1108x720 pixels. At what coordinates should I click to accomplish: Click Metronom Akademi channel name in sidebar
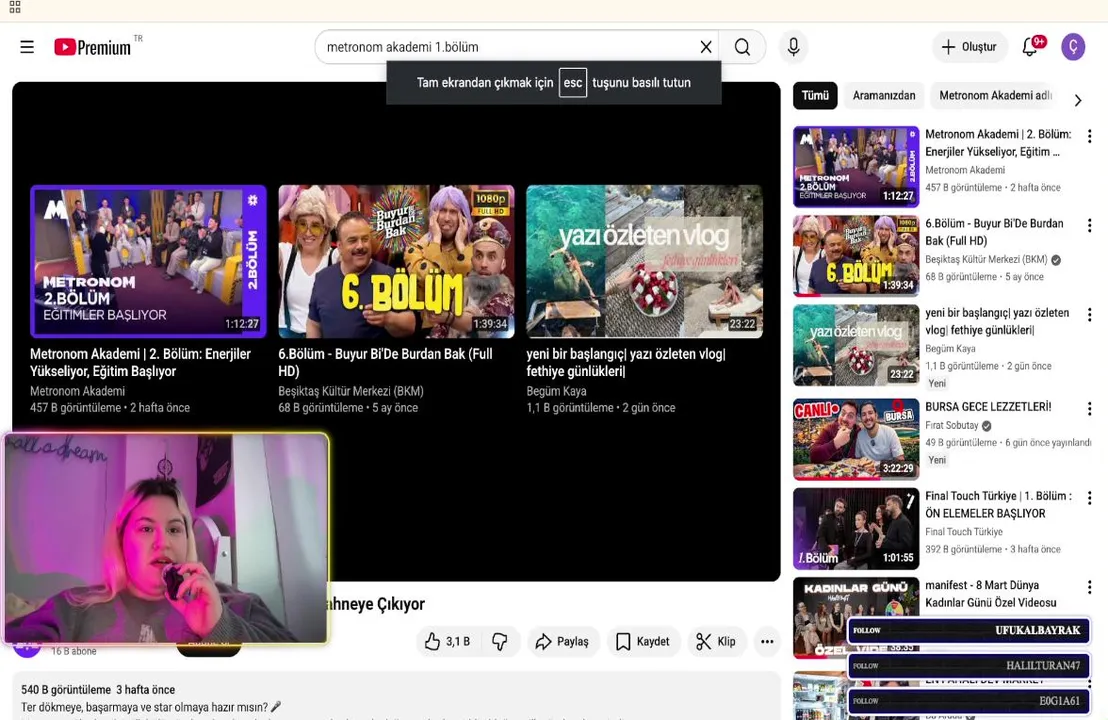965,170
